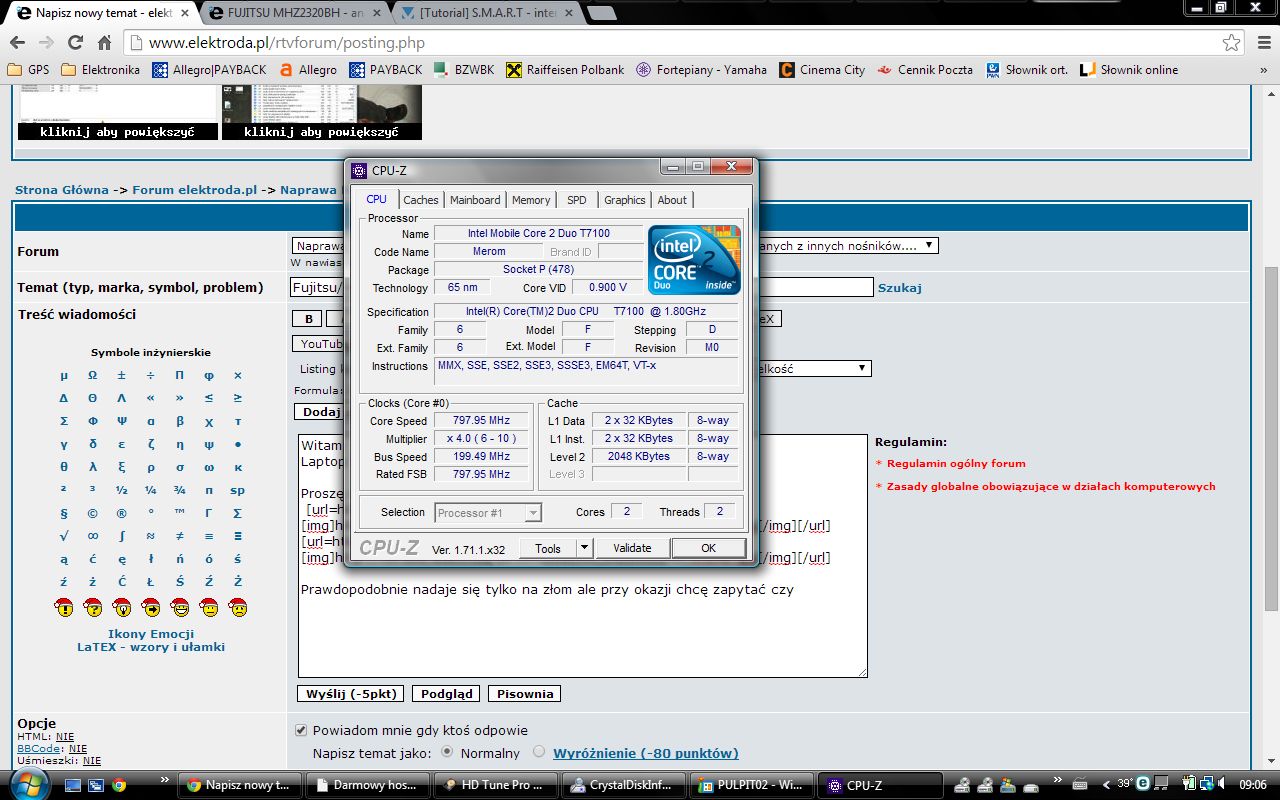The width and height of the screenshot is (1280, 800).
Task: Insert the copyright symbol
Action: [x=93, y=513]
